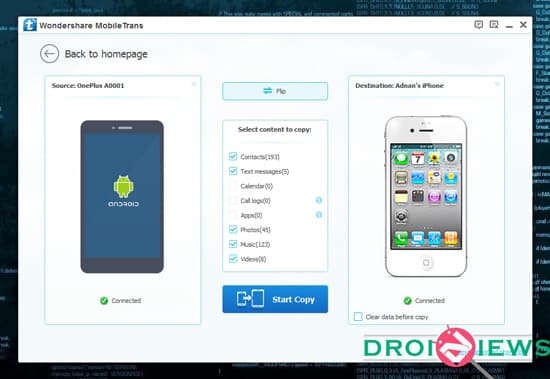Select 'Source: OnePlus A0001' label
Image resolution: width=550 pixels, height=379 pixels.
[x=88, y=86]
